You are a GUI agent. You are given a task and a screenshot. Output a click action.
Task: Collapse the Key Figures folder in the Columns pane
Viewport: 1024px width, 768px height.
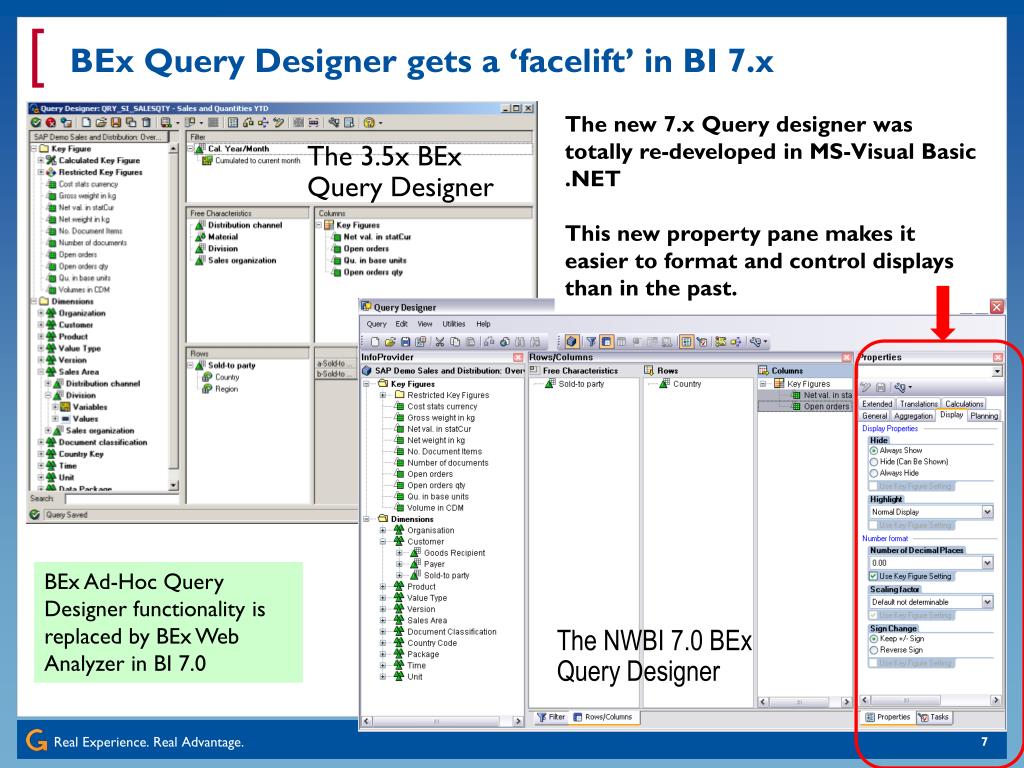pyautogui.click(x=762, y=384)
